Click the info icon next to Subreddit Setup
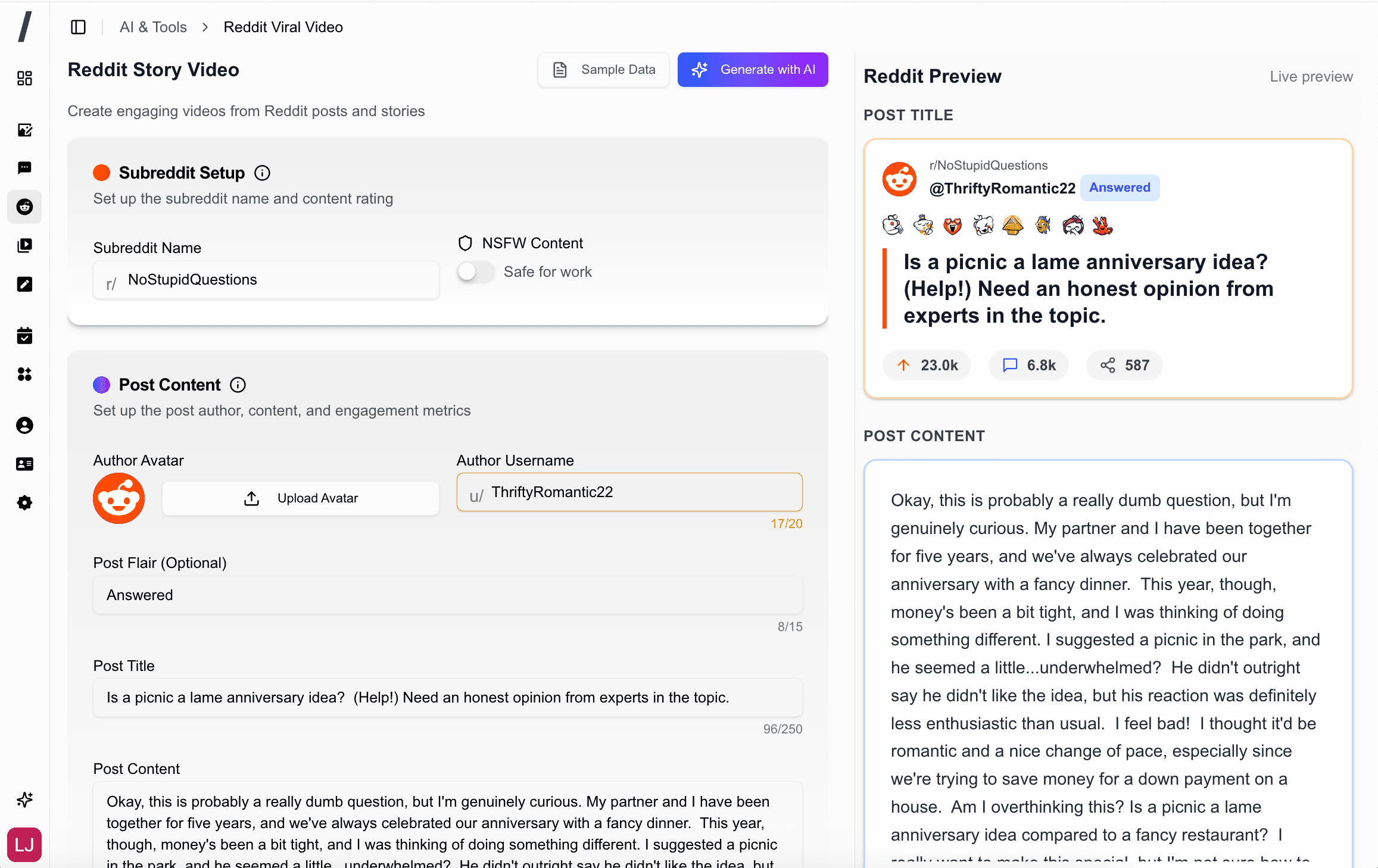The height and width of the screenshot is (868, 1378). 262,173
